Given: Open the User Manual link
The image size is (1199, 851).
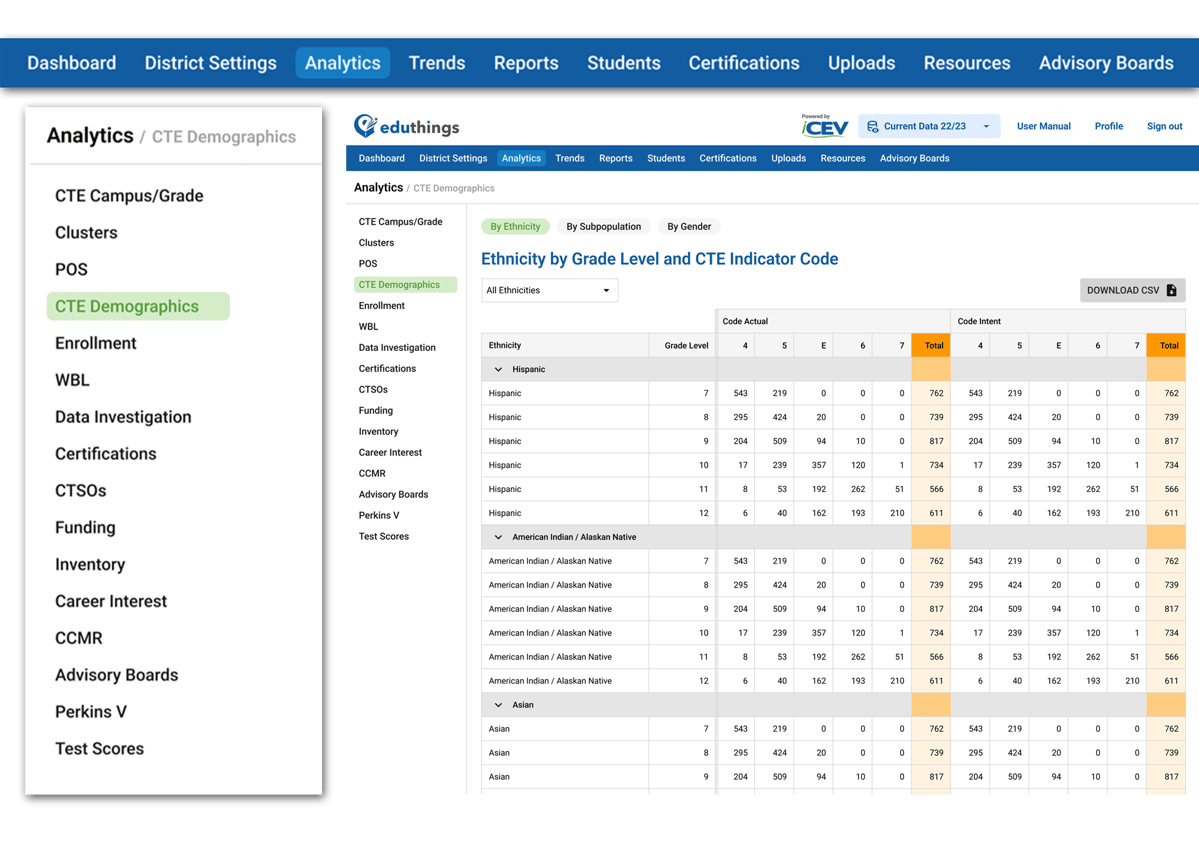Looking at the screenshot, I should (1043, 127).
